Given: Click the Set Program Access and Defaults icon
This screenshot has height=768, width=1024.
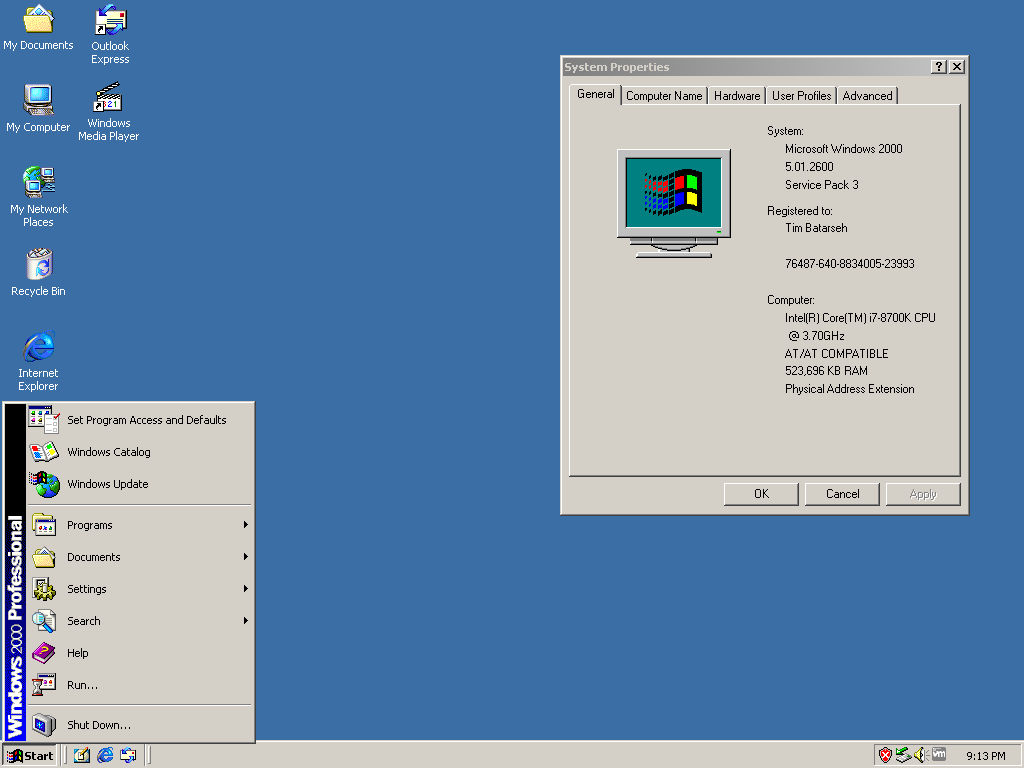Looking at the screenshot, I should [x=44, y=419].
